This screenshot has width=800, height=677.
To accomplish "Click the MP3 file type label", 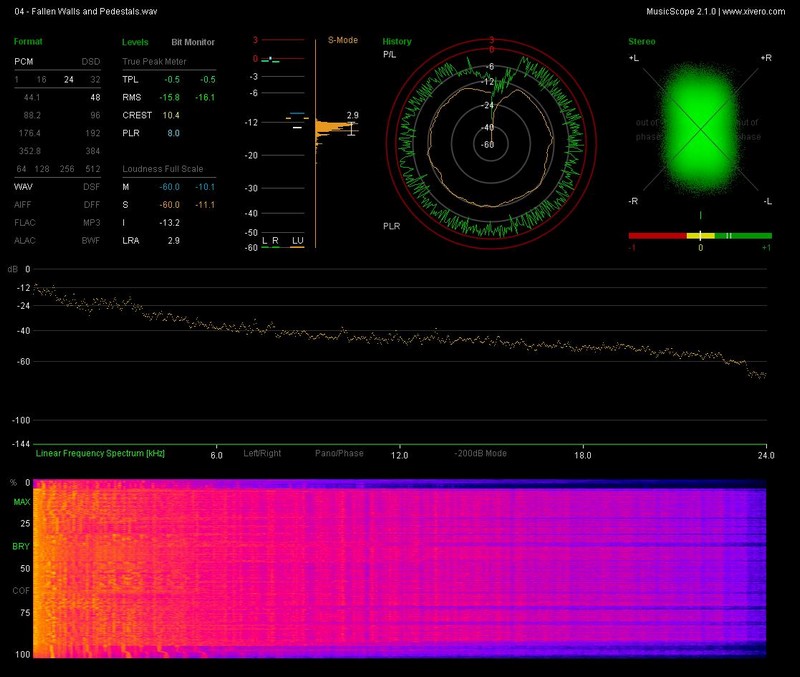I will [x=92, y=222].
